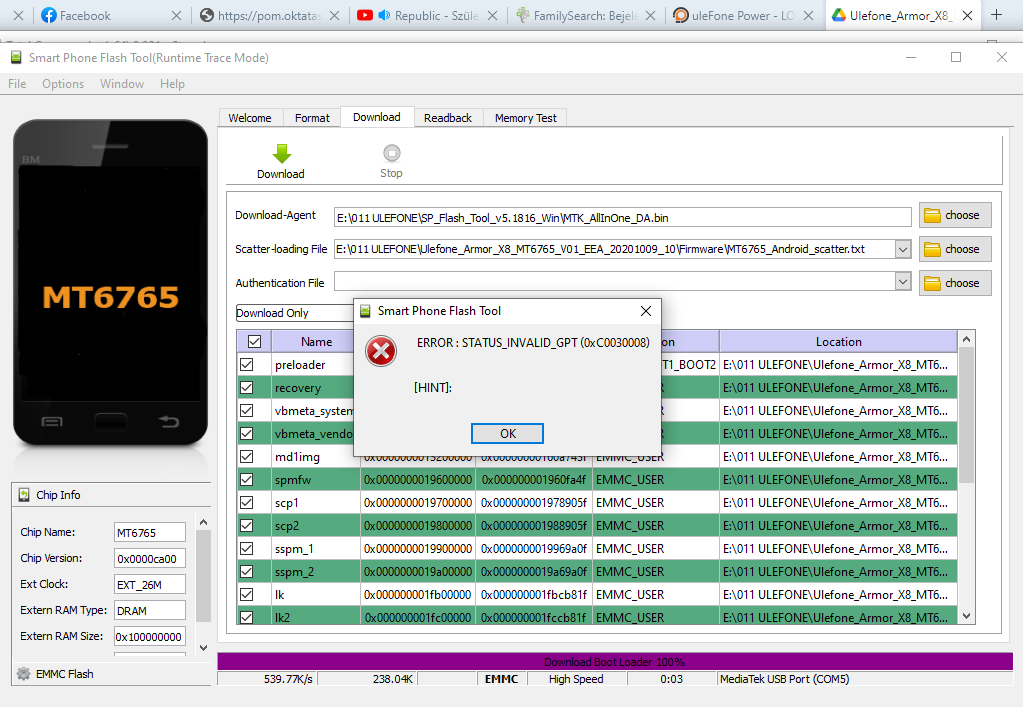Click the Extern RAM Size value field
1023x707 pixels.
click(x=149, y=637)
